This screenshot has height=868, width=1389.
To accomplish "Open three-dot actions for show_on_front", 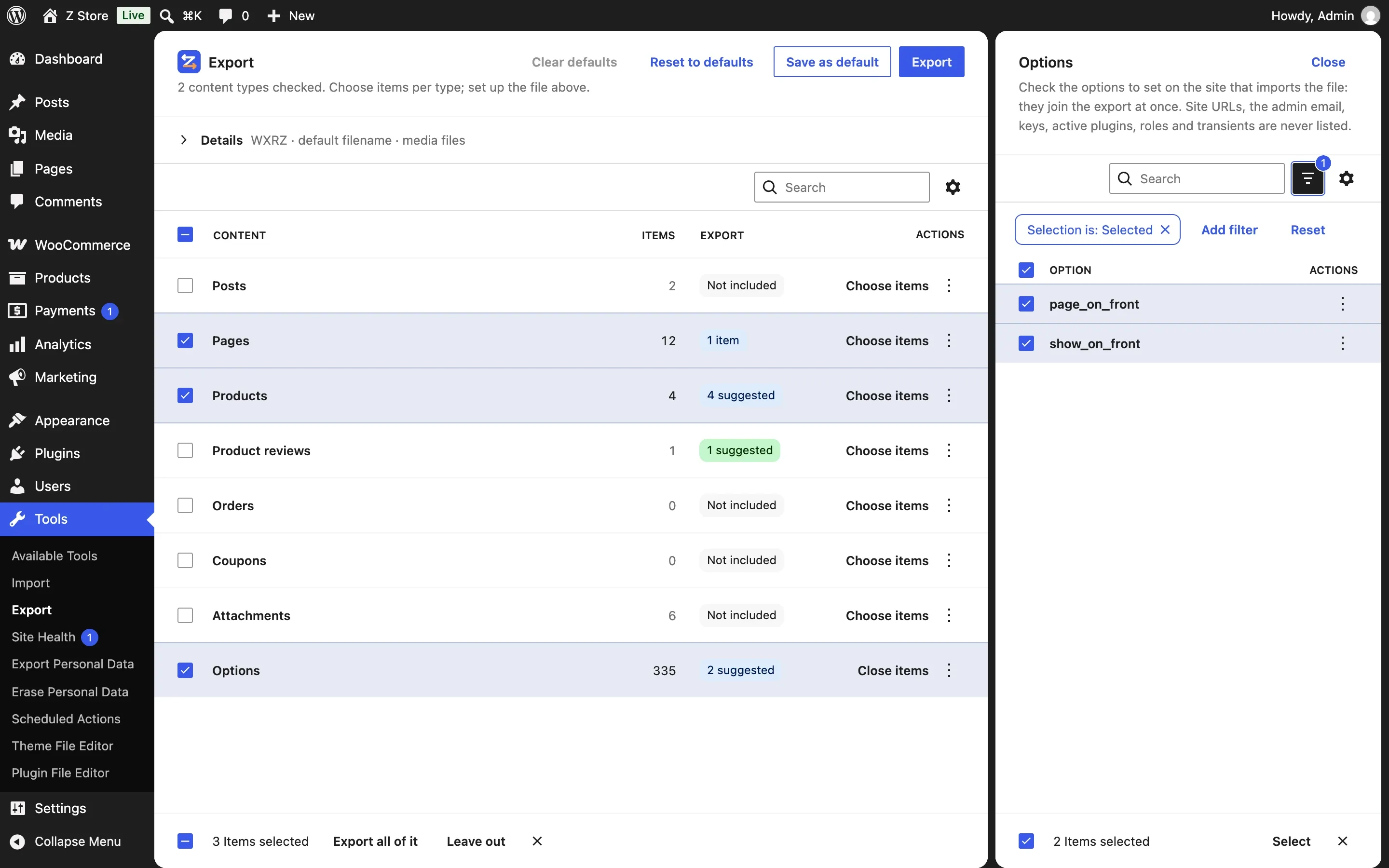I will coord(1343,343).
